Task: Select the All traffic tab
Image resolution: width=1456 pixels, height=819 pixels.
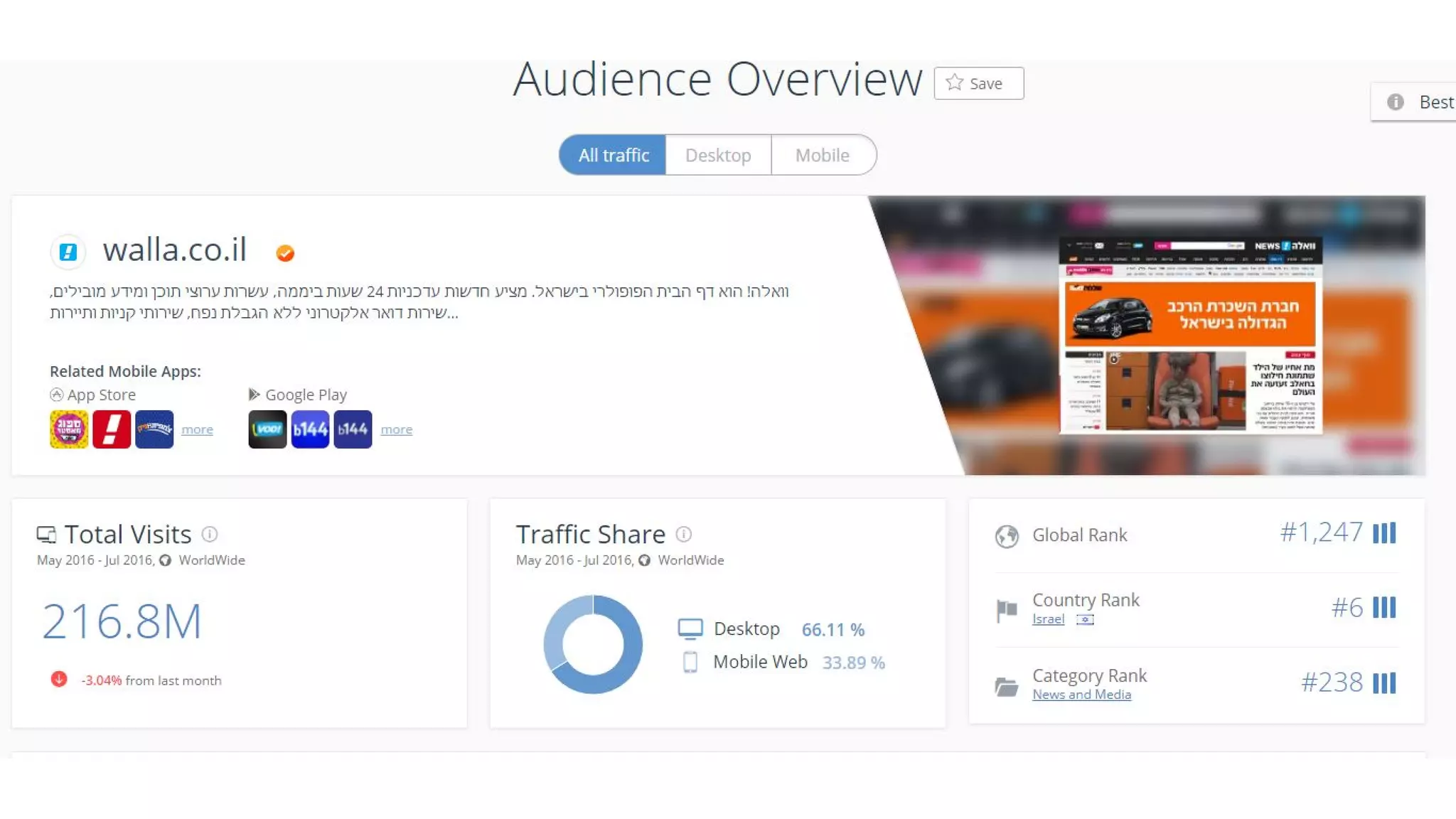Action: [613, 155]
